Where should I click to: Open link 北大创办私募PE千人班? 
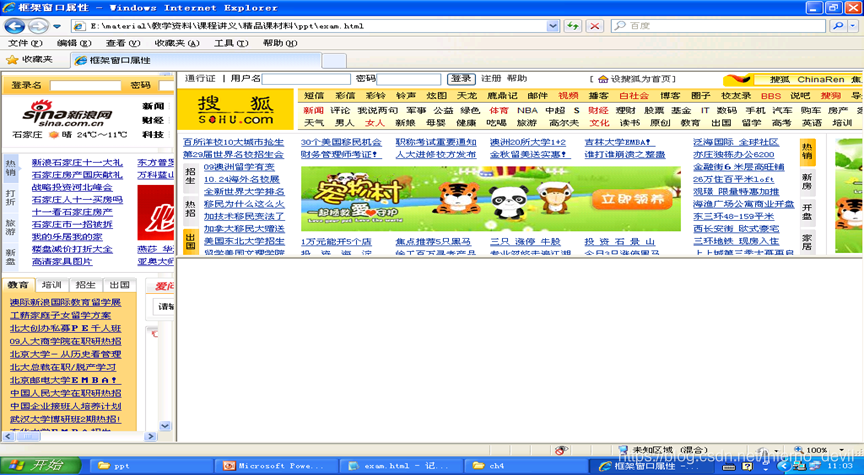click(66, 328)
